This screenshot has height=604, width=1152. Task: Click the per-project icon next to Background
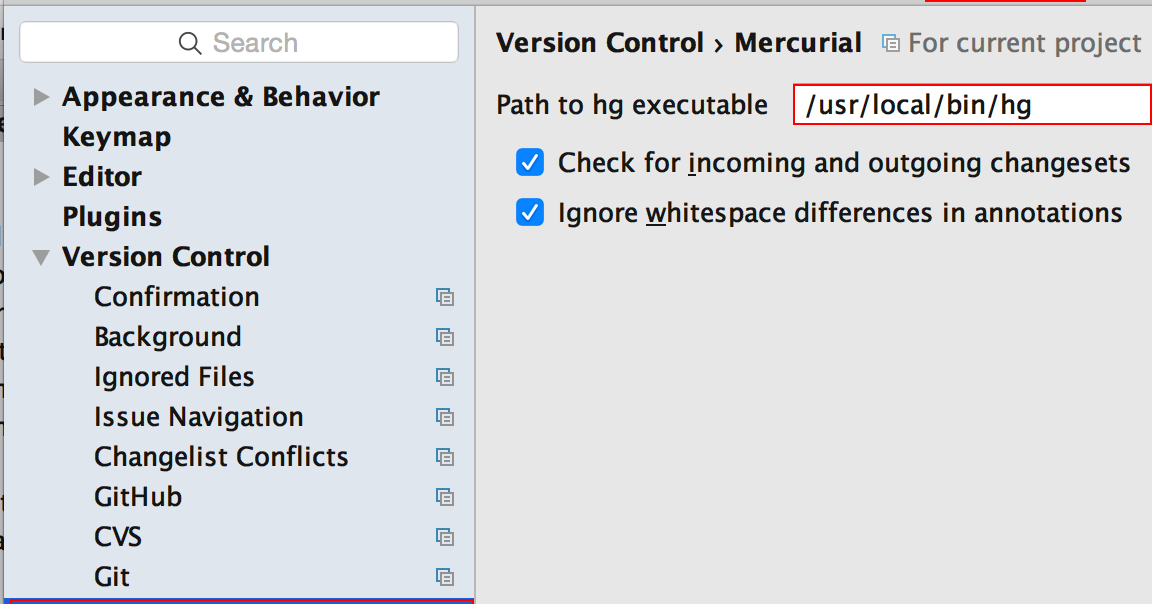pyautogui.click(x=444, y=337)
